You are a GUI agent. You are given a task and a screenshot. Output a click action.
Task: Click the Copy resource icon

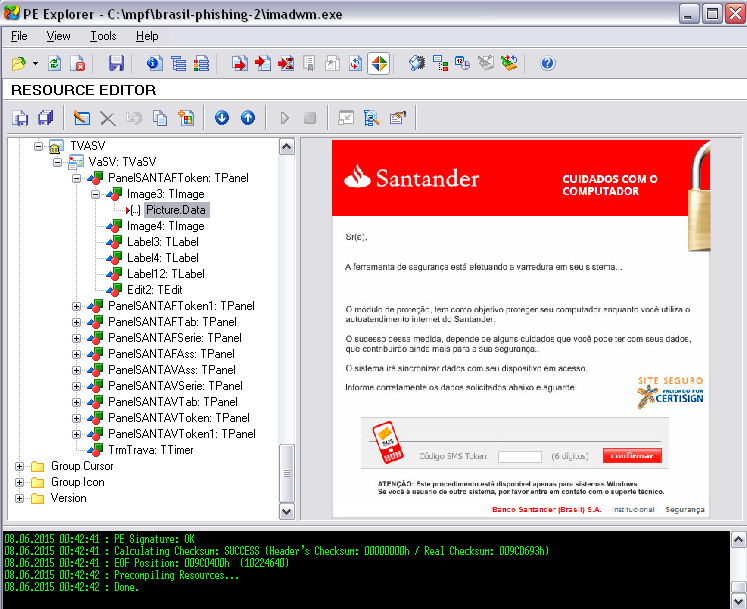point(160,118)
